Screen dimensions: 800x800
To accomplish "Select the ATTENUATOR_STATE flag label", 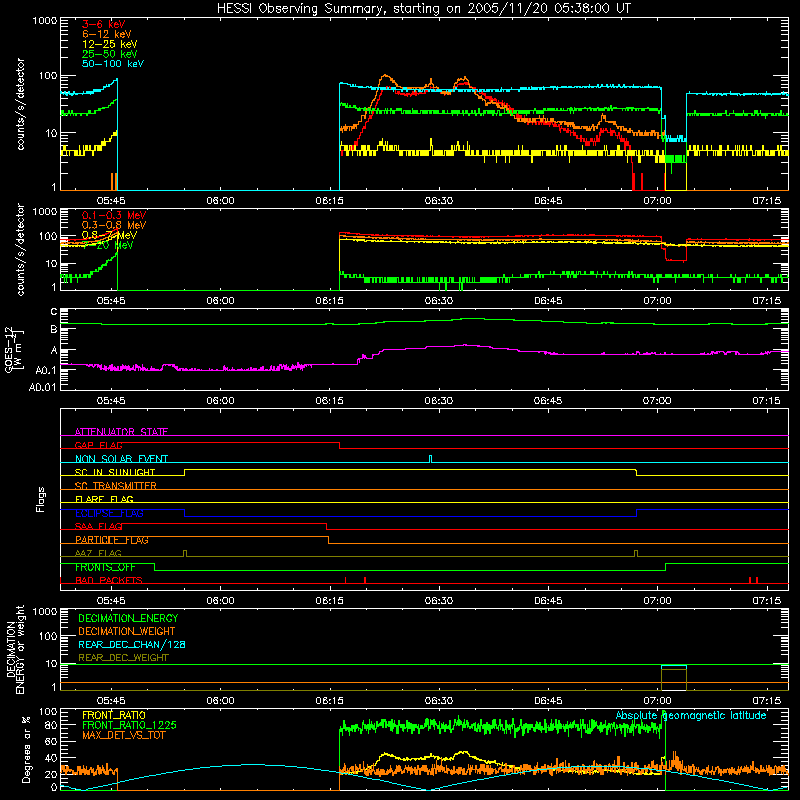I will click(x=121, y=432).
